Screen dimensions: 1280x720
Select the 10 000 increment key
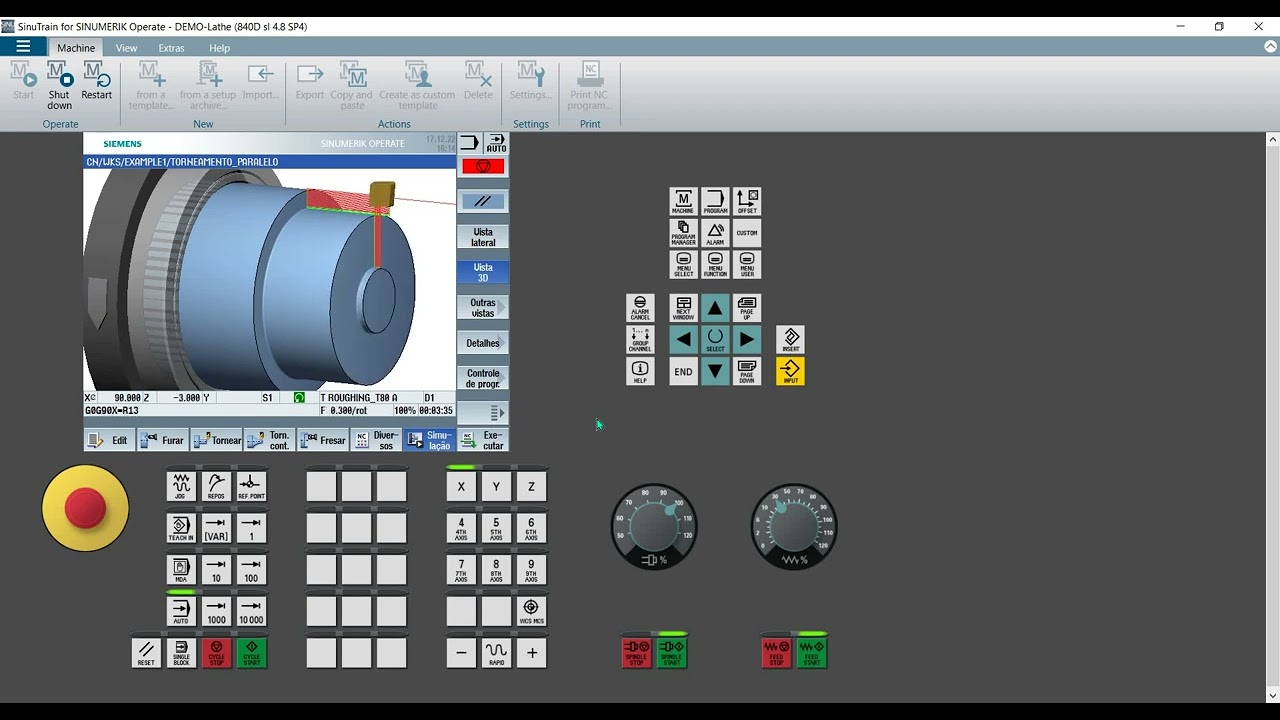251,611
